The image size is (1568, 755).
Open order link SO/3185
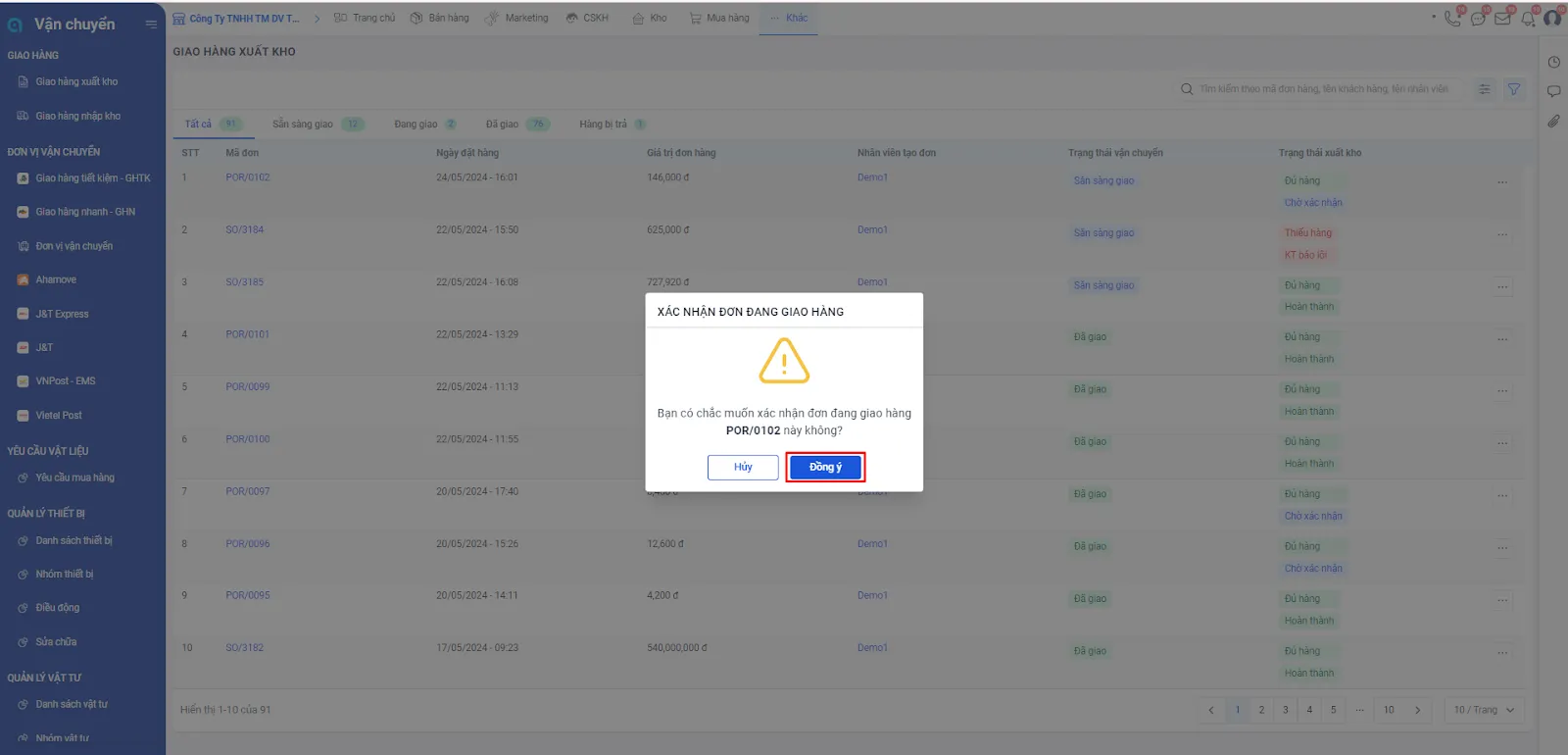point(245,282)
